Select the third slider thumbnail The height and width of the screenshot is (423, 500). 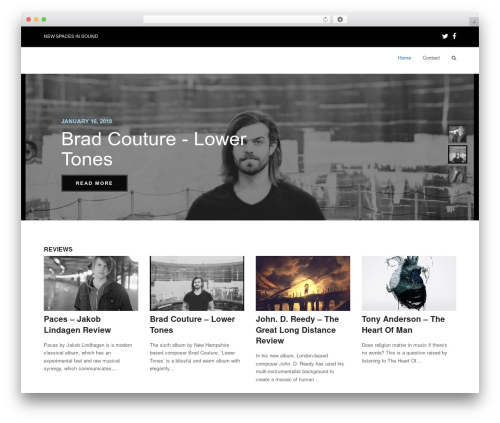pos(457,175)
